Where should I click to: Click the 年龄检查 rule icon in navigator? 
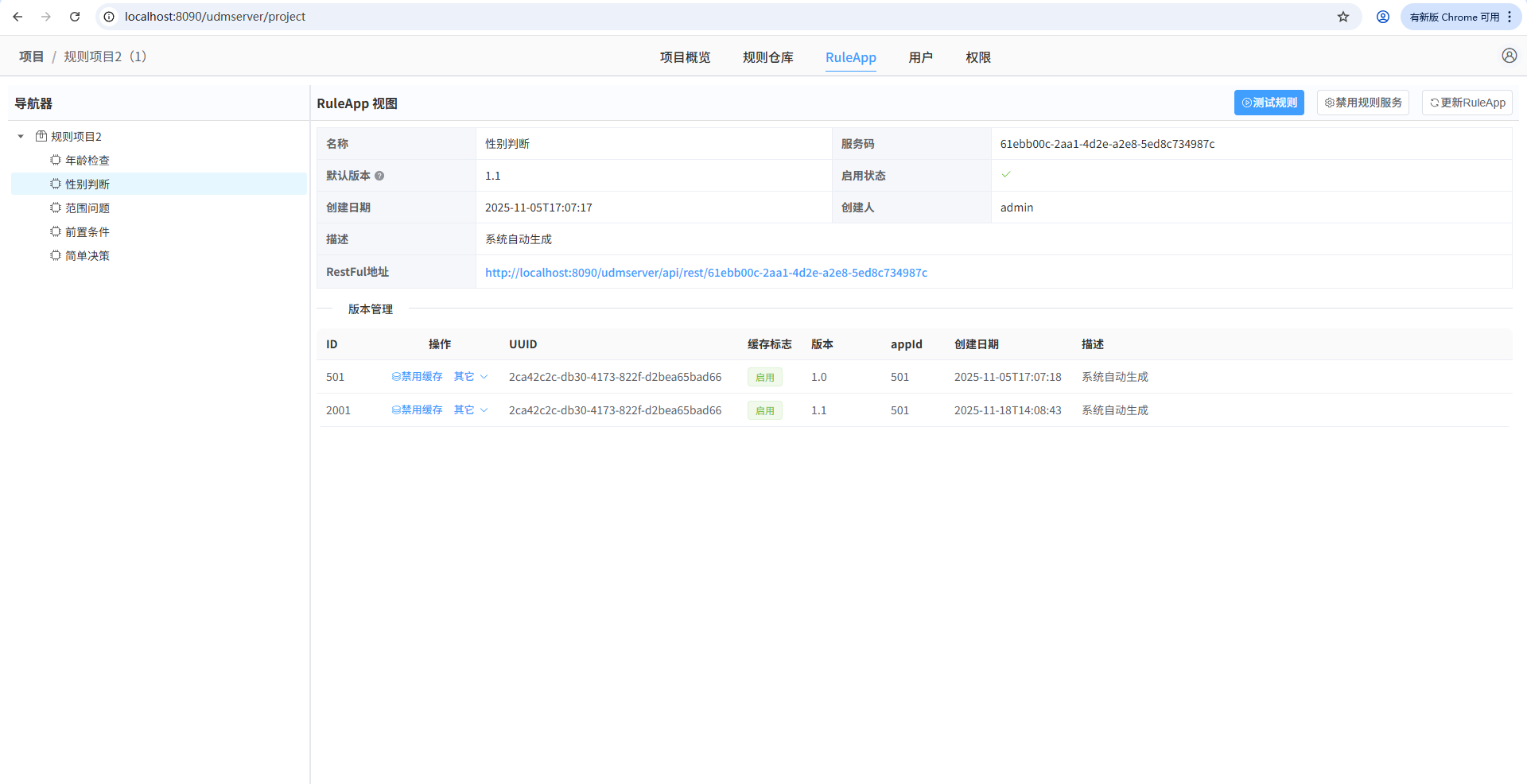pyautogui.click(x=56, y=161)
